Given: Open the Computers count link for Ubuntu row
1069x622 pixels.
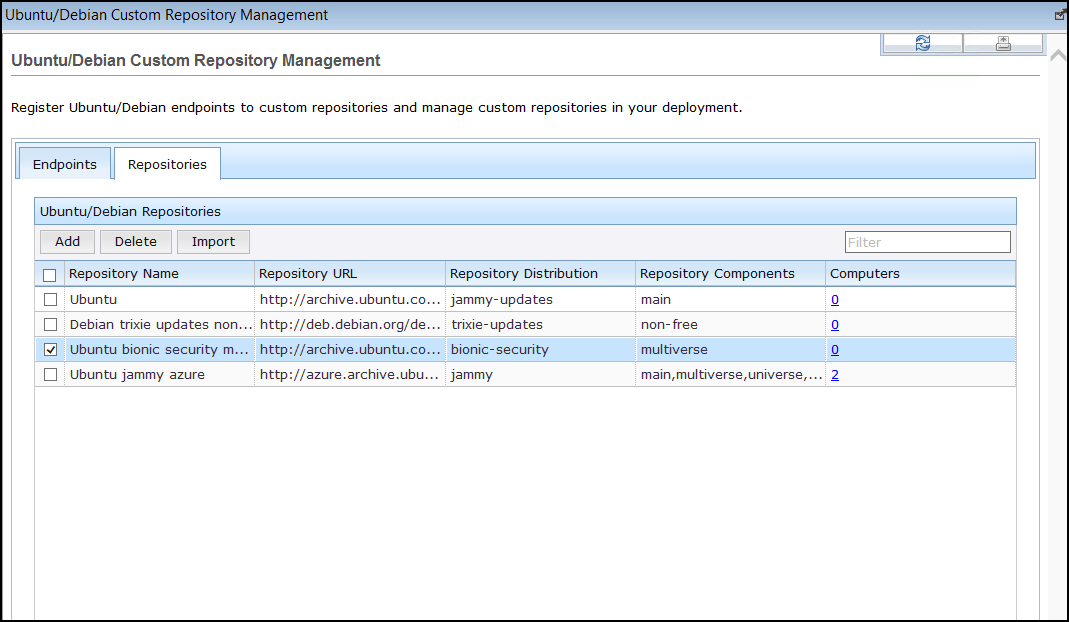Looking at the screenshot, I should point(834,299).
